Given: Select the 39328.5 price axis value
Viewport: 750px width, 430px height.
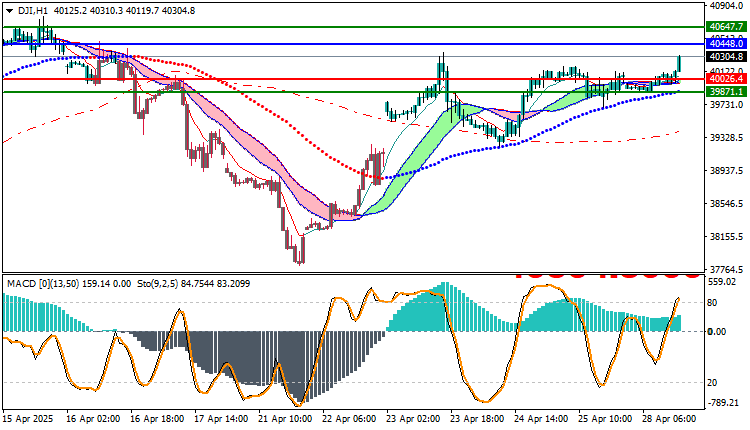Looking at the screenshot, I should [x=726, y=138].
